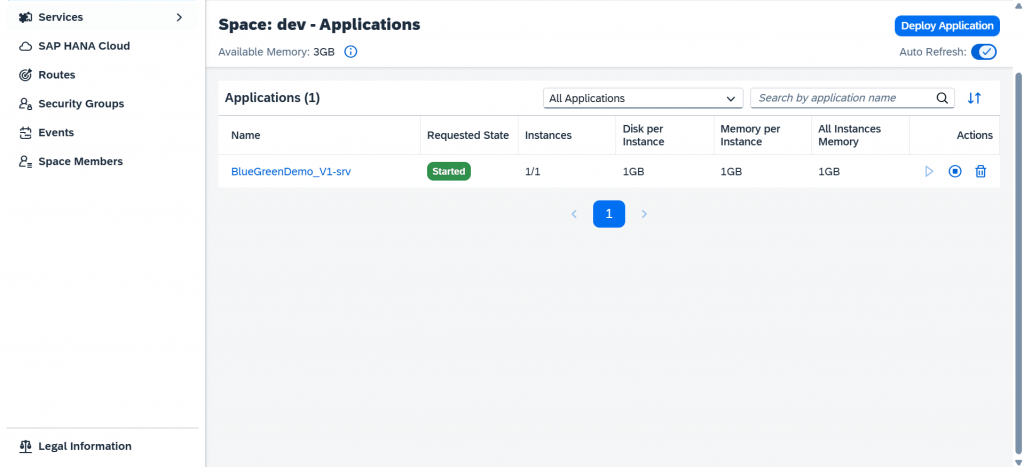Click the stop icon for BlueGreenDemo_V1-srv
This screenshot has height=467, width=1024.
[955, 172]
